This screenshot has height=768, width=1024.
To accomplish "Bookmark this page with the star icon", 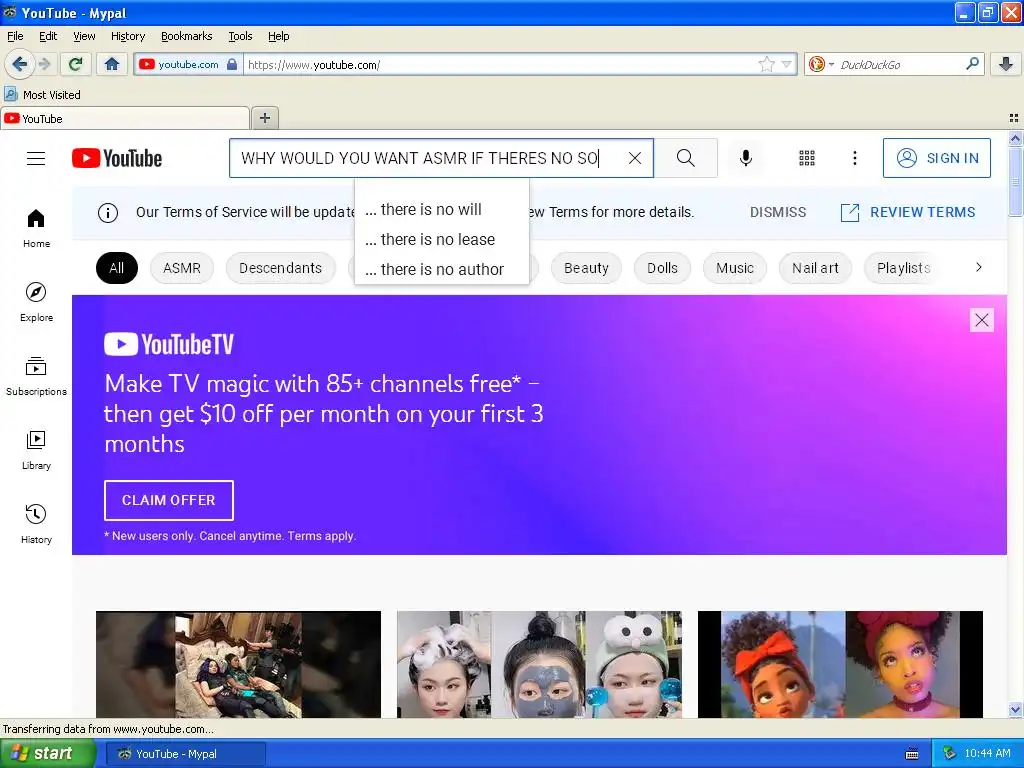I will (766, 64).
